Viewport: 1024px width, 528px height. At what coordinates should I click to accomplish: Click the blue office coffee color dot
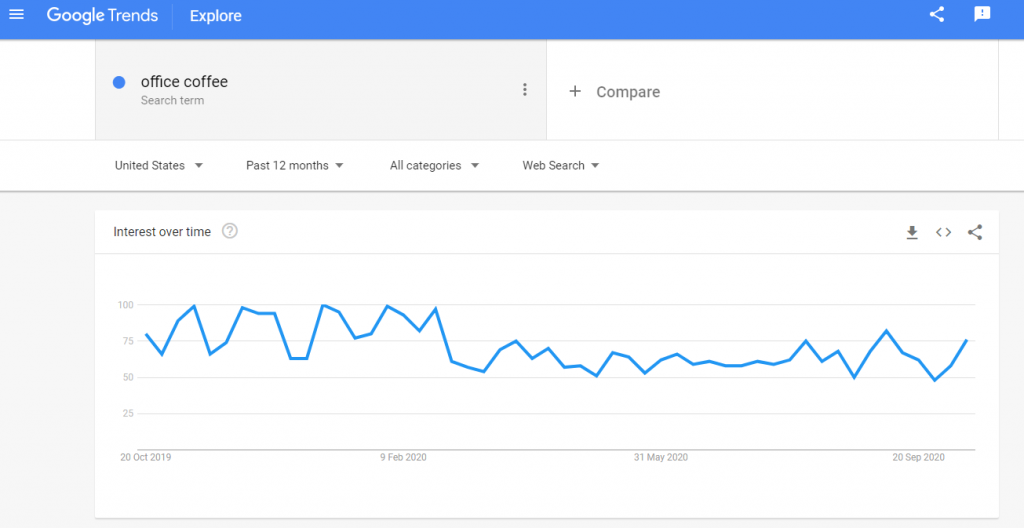[119, 83]
